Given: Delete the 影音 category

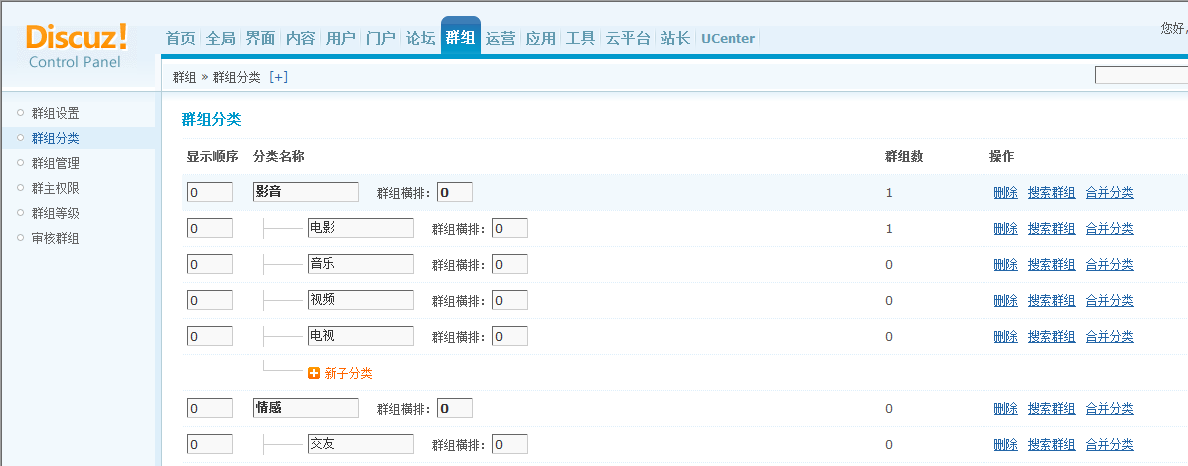Looking at the screenshot, I should click(1005, 193).
